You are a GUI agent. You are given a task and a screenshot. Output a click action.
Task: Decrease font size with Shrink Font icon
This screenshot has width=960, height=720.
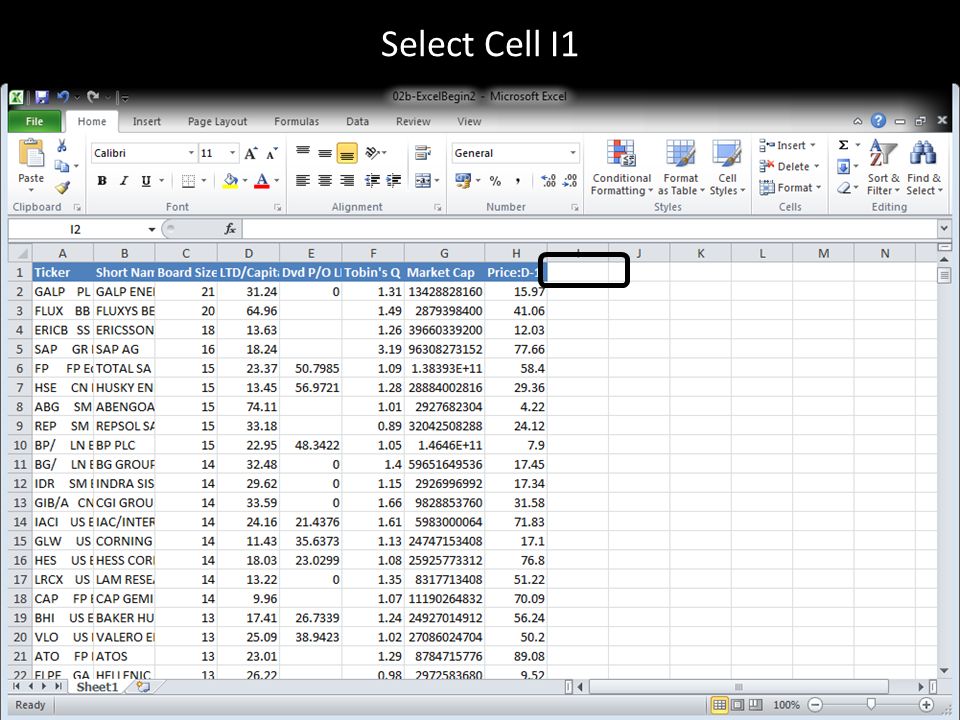272,153
